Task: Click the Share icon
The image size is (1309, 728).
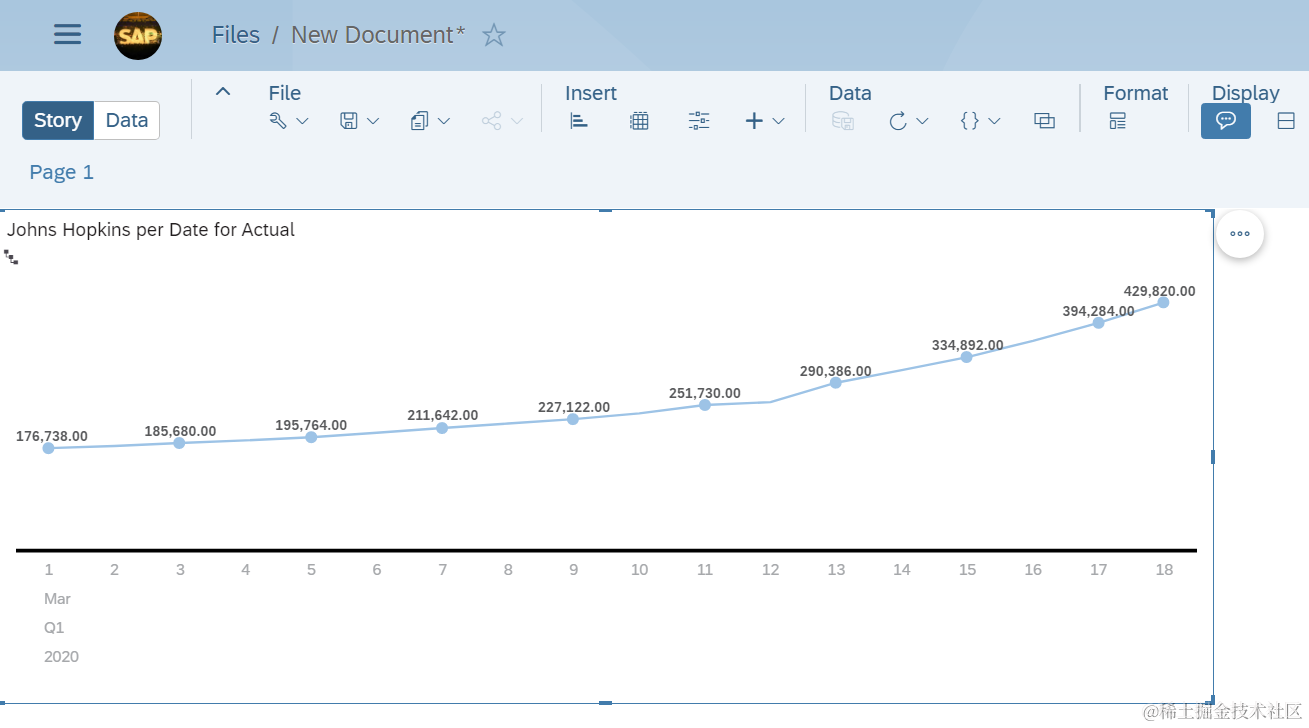Action: 491,121
